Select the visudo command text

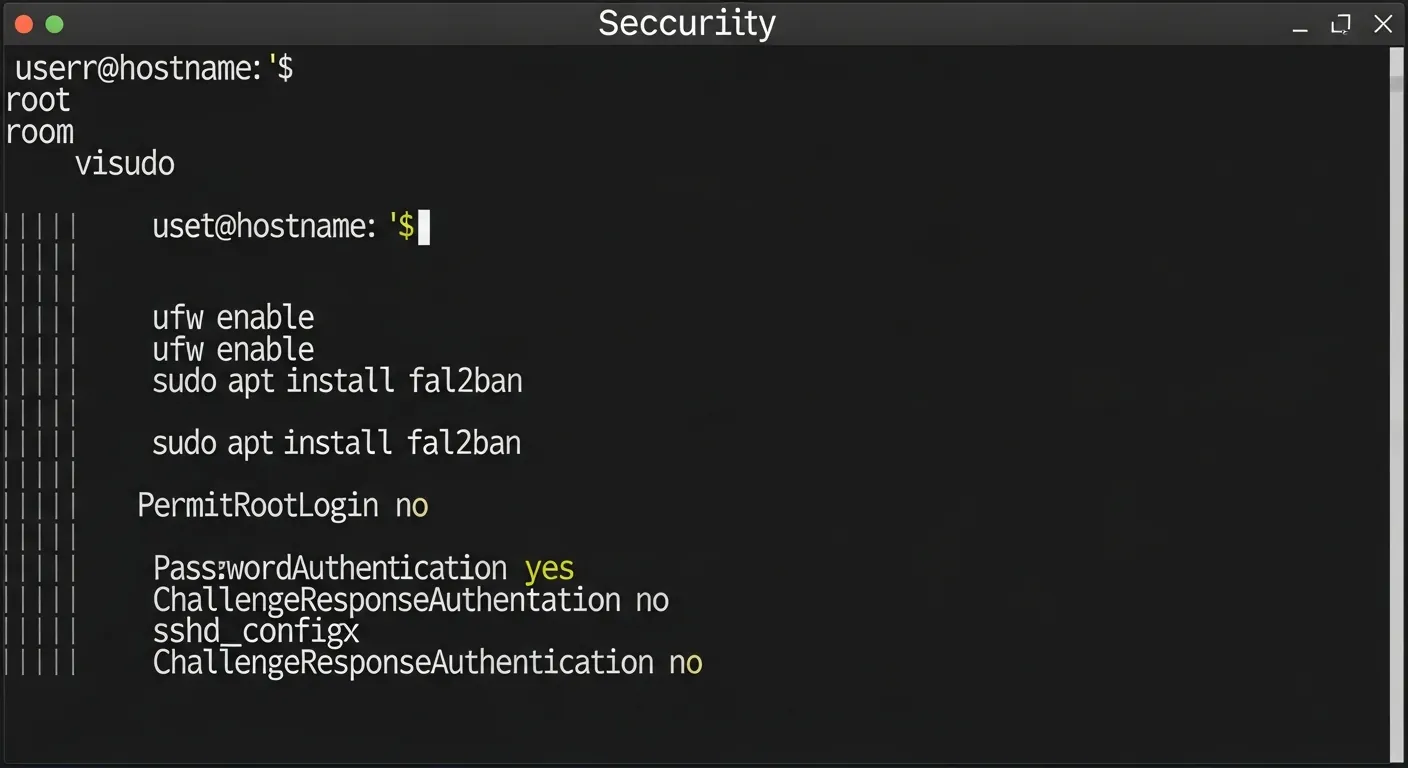click(124, 163)
